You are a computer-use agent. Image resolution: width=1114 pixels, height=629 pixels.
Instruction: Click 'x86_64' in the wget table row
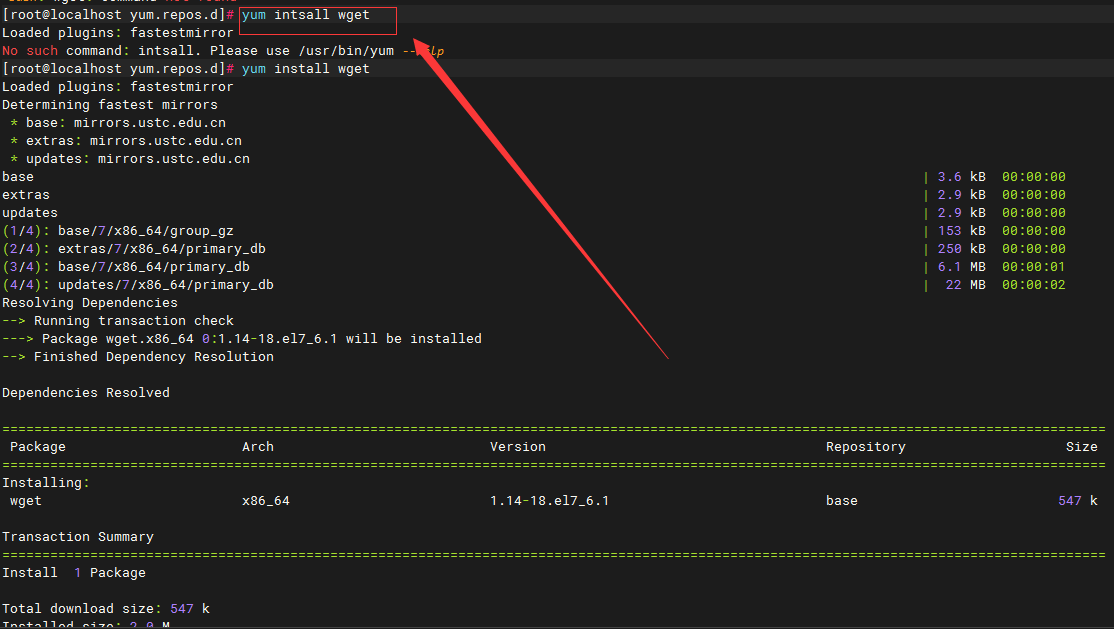click(266, 501)
